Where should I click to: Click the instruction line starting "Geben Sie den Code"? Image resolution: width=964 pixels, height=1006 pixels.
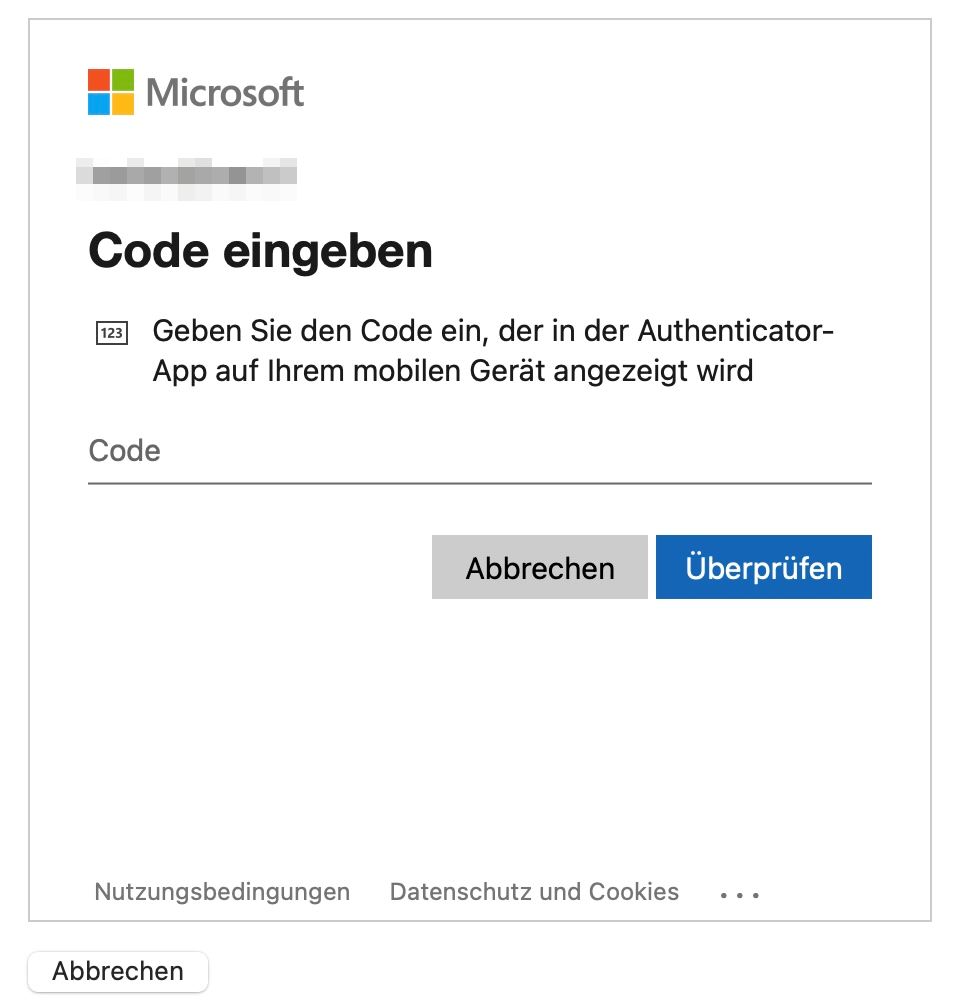coord(493,331)
